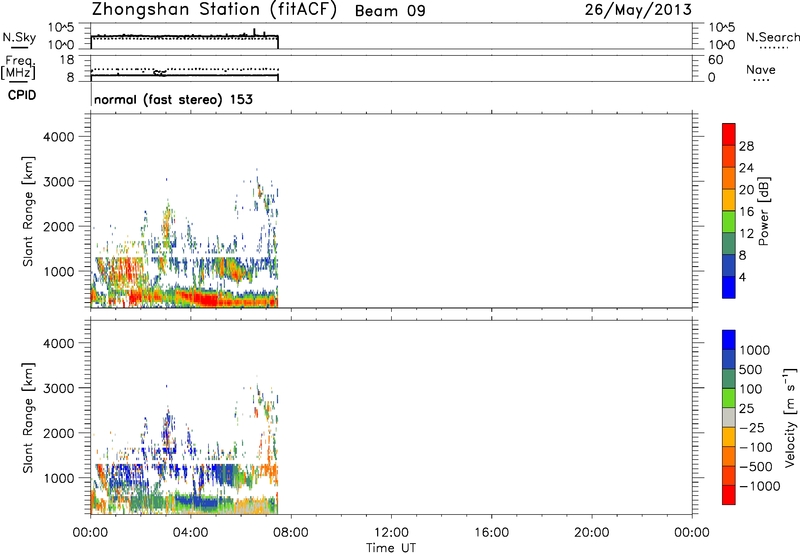Viewport: 800px width, 554px height.
Task: Click the '18' frequency axis tick label
Action: click(x=67, y=60)
